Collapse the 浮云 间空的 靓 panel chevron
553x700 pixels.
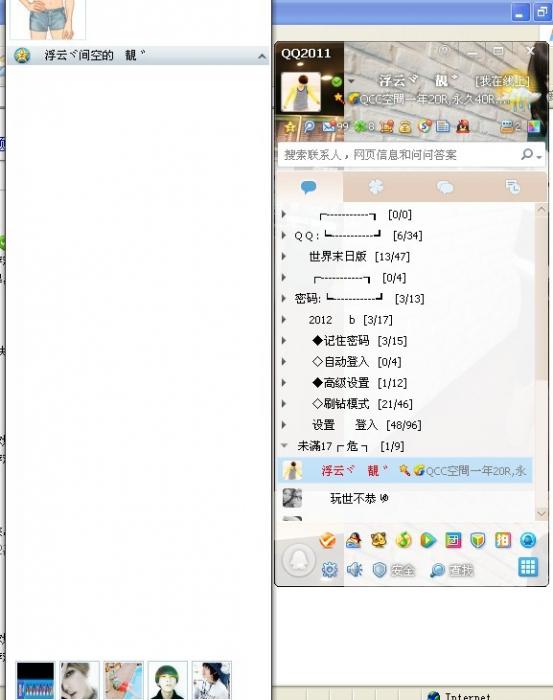tap(262, 56)
